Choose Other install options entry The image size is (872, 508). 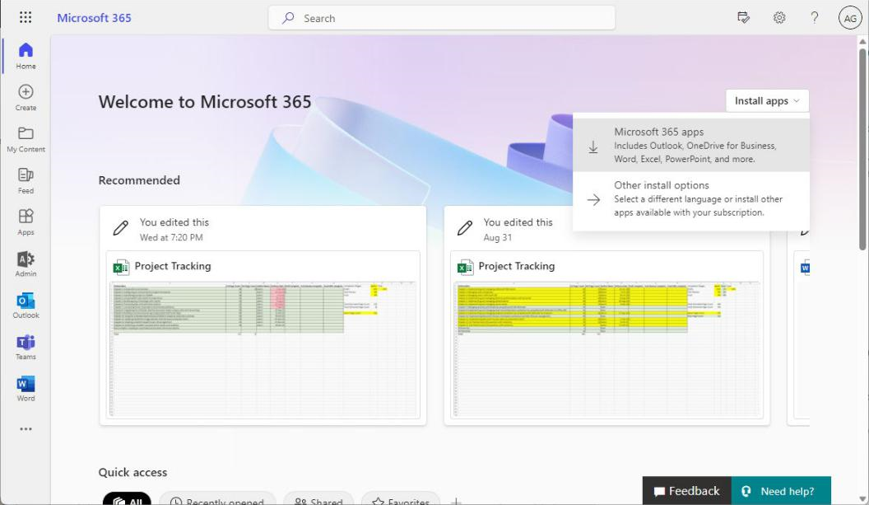pyautogui.click(x=691, y=199)
